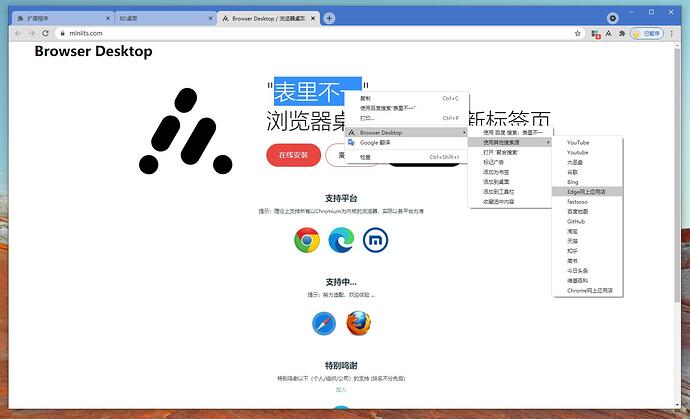Go back using the browser back arrow

click(18, 33)
